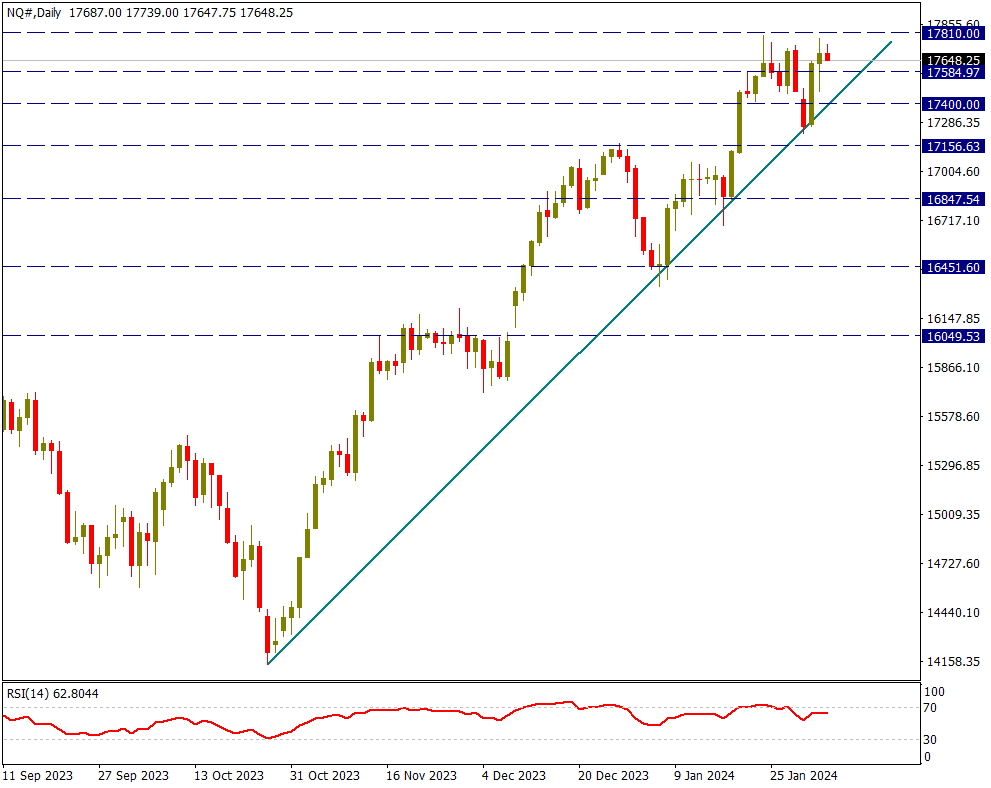Image resolution: width=991 pixels, height=788 pixels.
Task: Click the 14727.60 price axis value
Action: pos(953,564)
